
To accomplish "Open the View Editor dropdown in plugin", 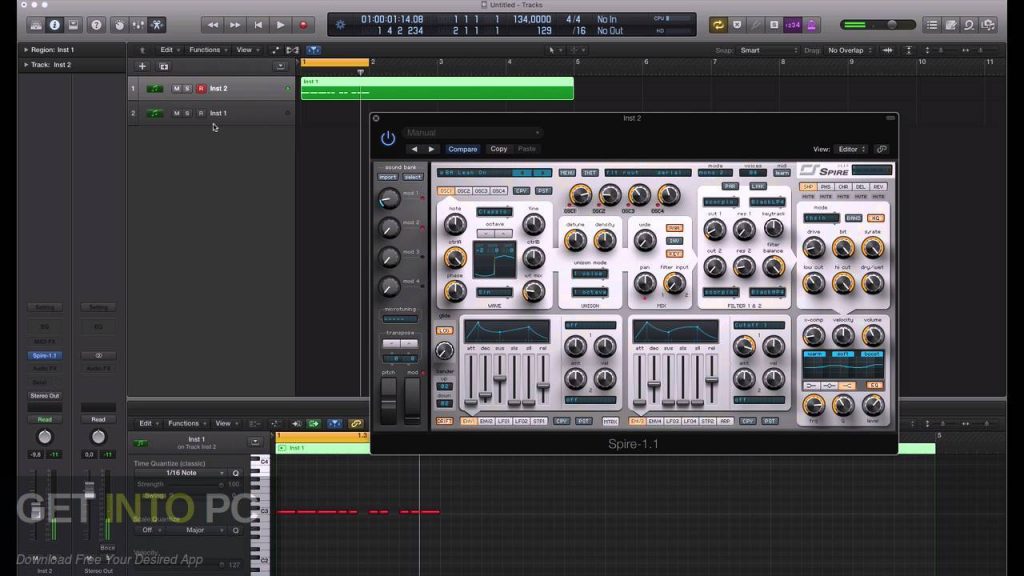I will (852, 149).
